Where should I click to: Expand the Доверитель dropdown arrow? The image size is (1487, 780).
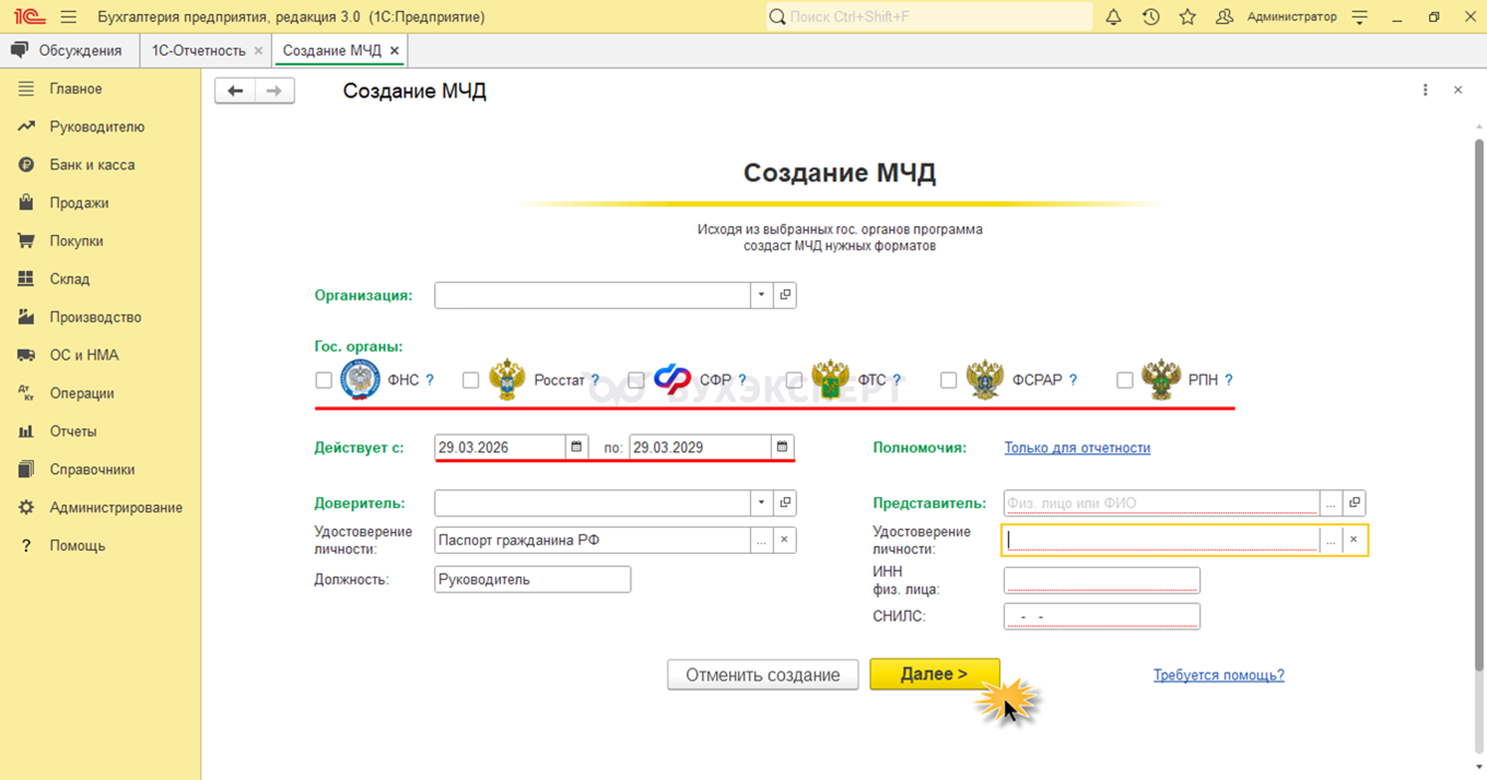tap(761, 503)
